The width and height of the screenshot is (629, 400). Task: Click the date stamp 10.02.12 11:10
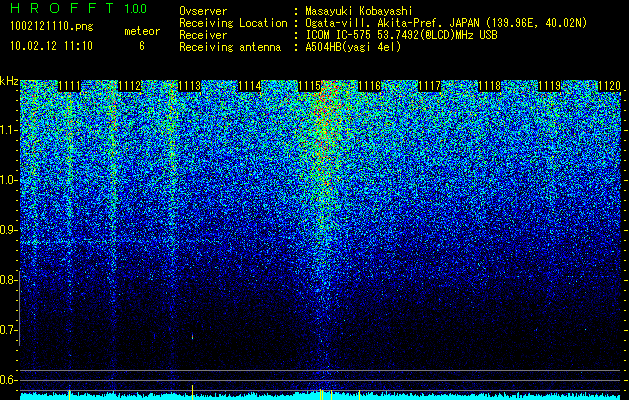tap(51, 46)
